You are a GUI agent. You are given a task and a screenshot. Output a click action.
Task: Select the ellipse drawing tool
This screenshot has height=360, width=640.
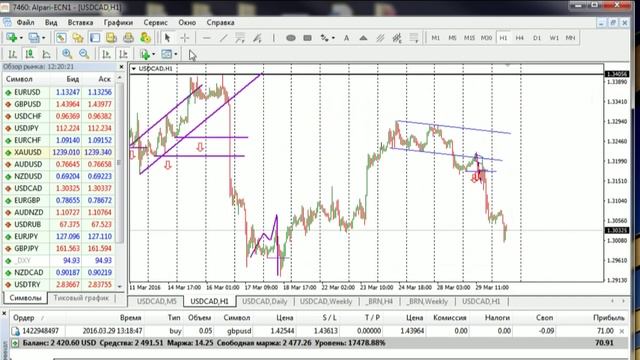tap(291, 38)
